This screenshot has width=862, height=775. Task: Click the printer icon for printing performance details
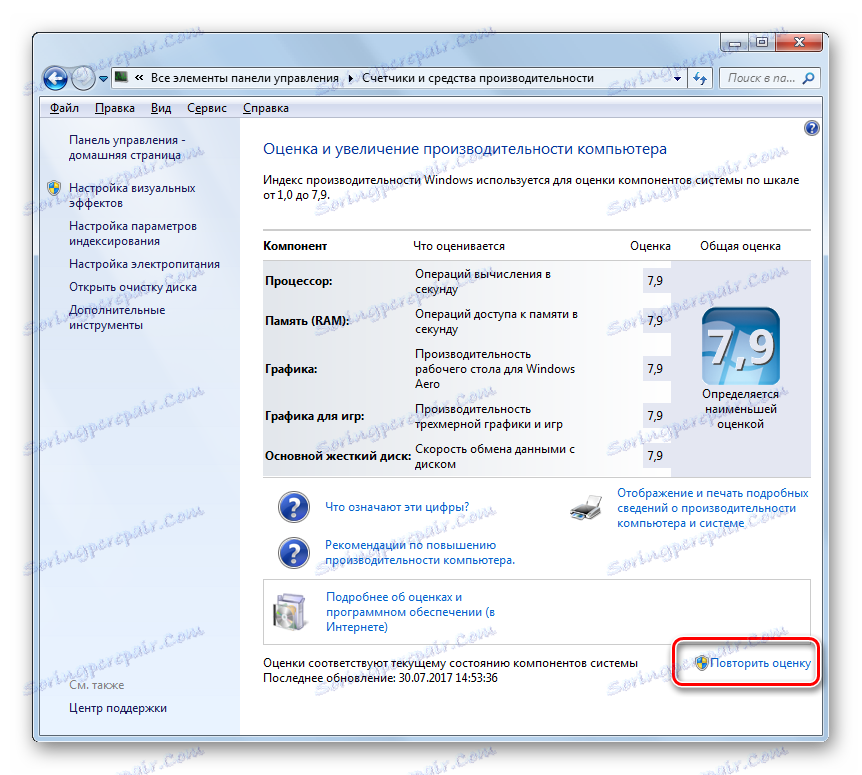point(584,509)
